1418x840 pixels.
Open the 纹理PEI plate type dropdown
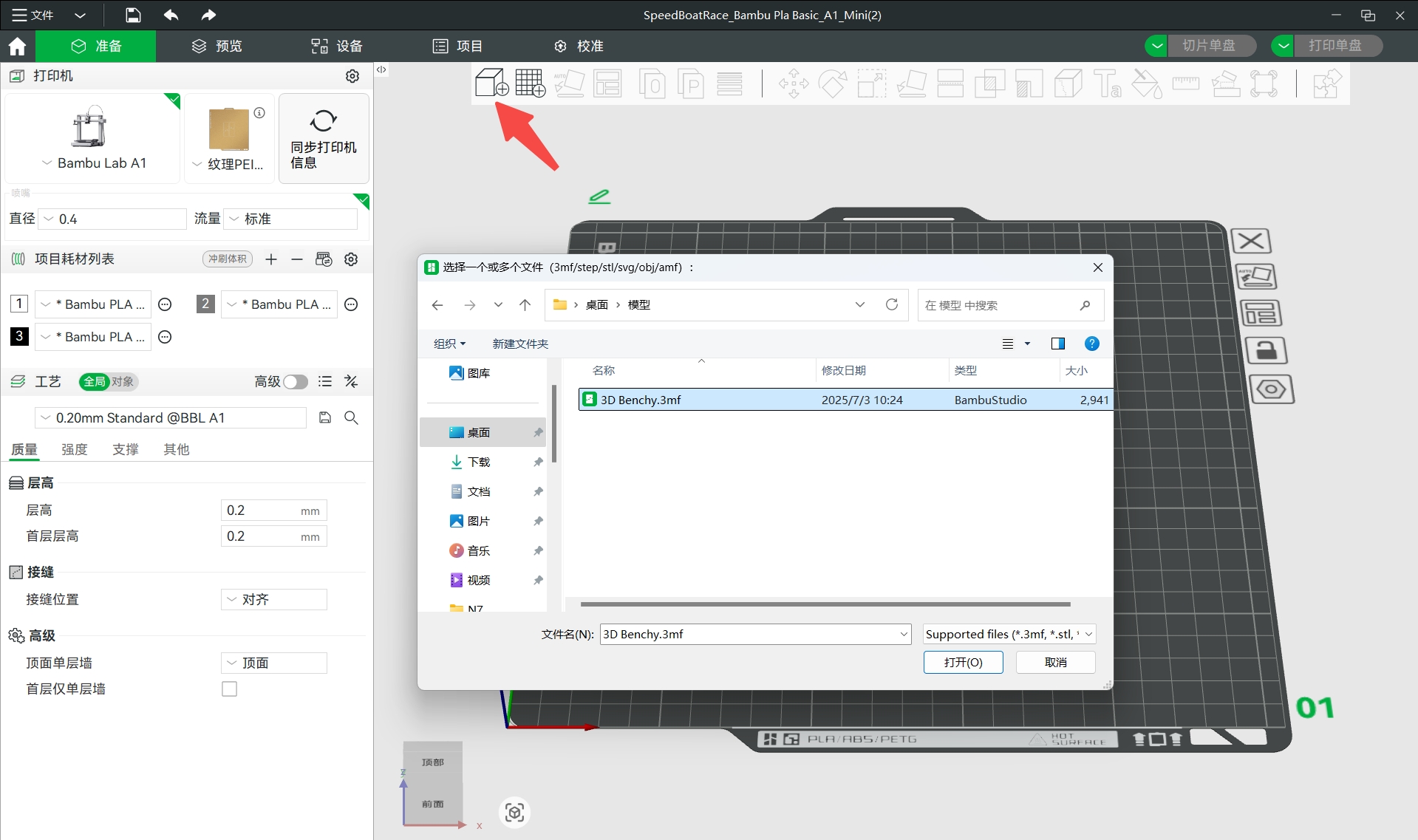pos(227,164)
